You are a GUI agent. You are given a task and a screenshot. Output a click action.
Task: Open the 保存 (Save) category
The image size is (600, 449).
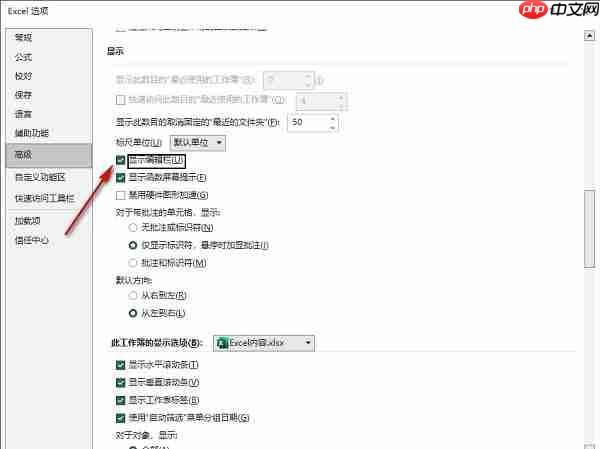click(23, 95)
